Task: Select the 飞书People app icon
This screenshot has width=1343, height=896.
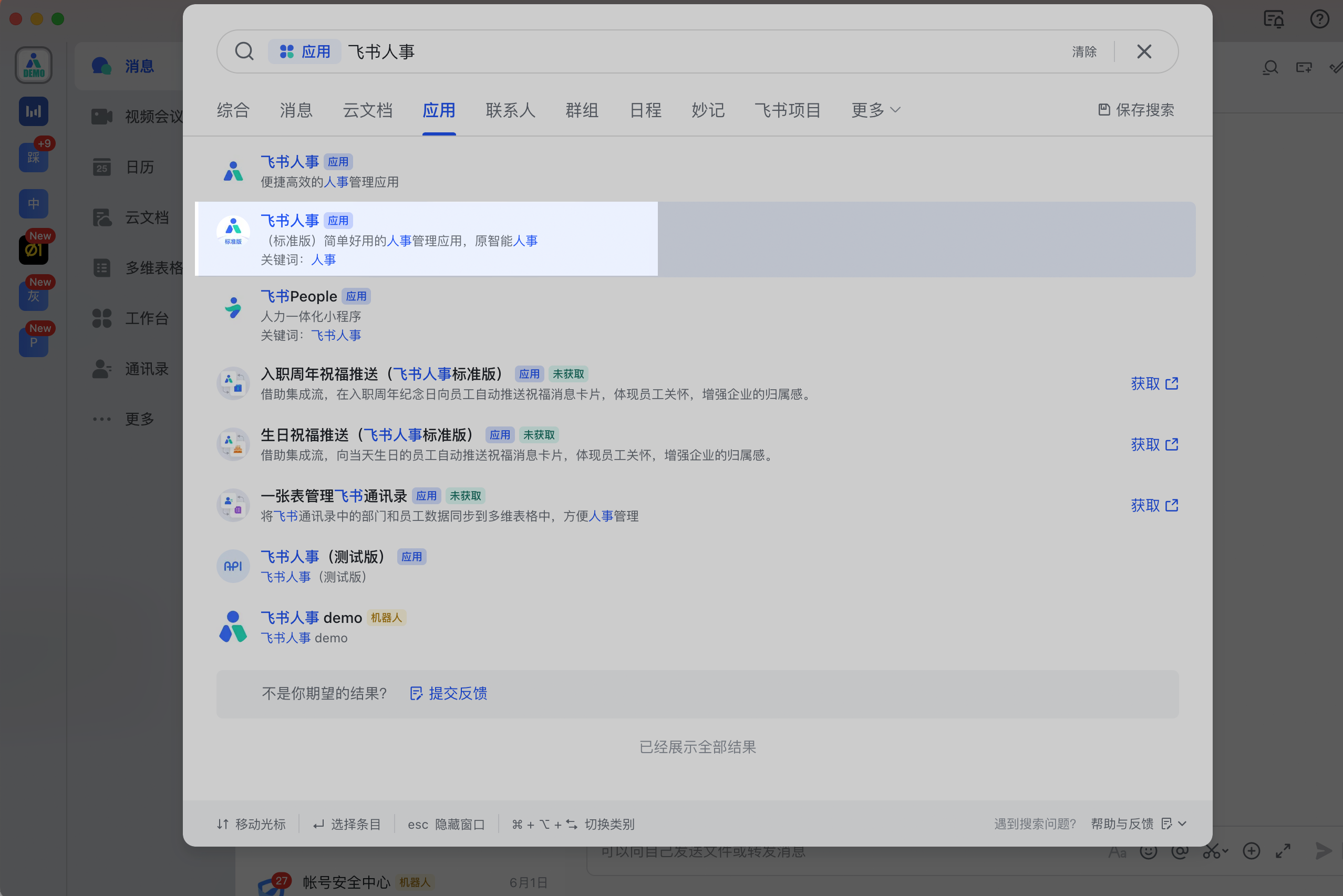Action: (x=233, y=307)
